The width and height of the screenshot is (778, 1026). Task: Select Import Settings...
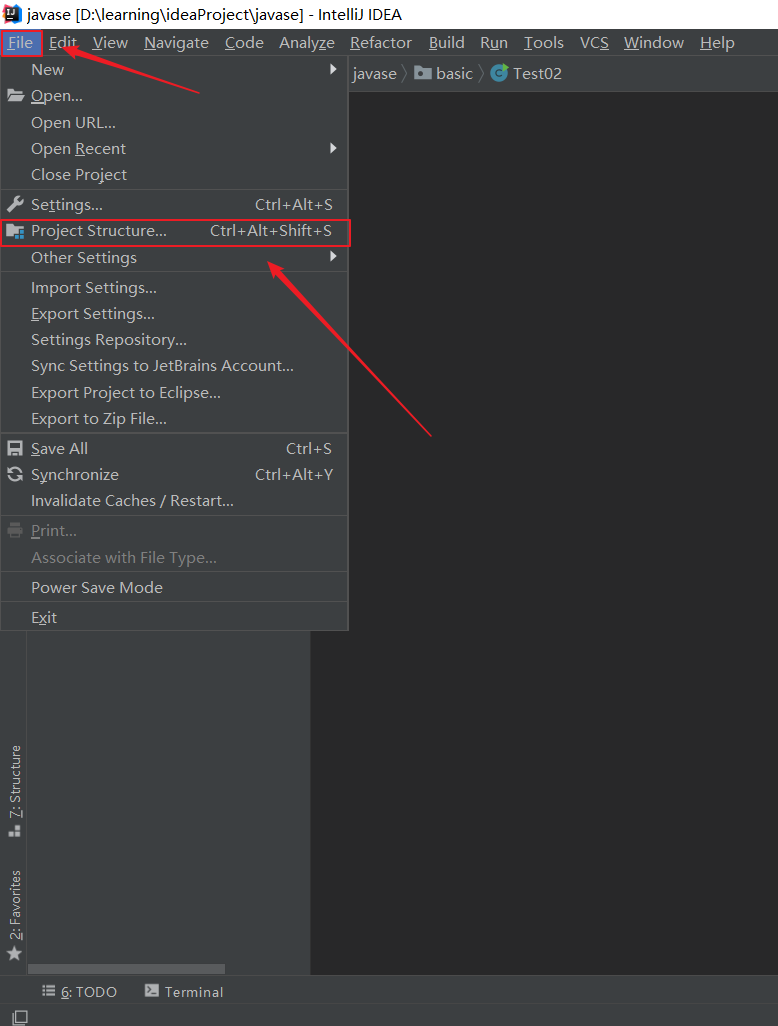(x=94, y=288)
